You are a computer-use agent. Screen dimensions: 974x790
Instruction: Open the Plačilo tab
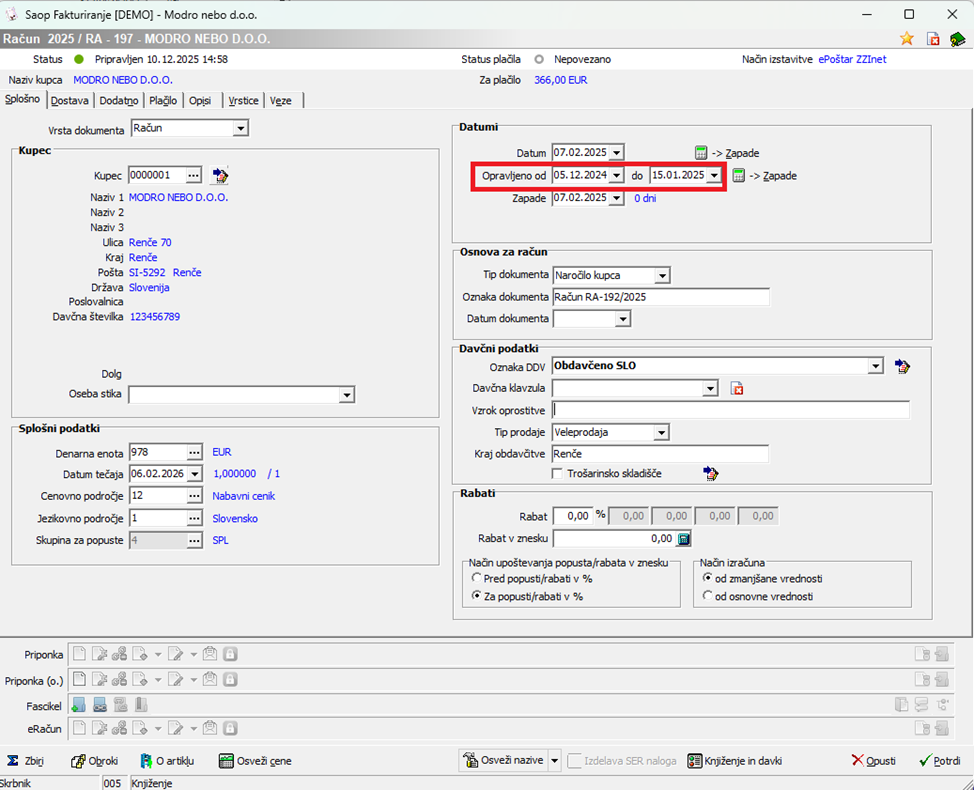(x=163, y=101)
